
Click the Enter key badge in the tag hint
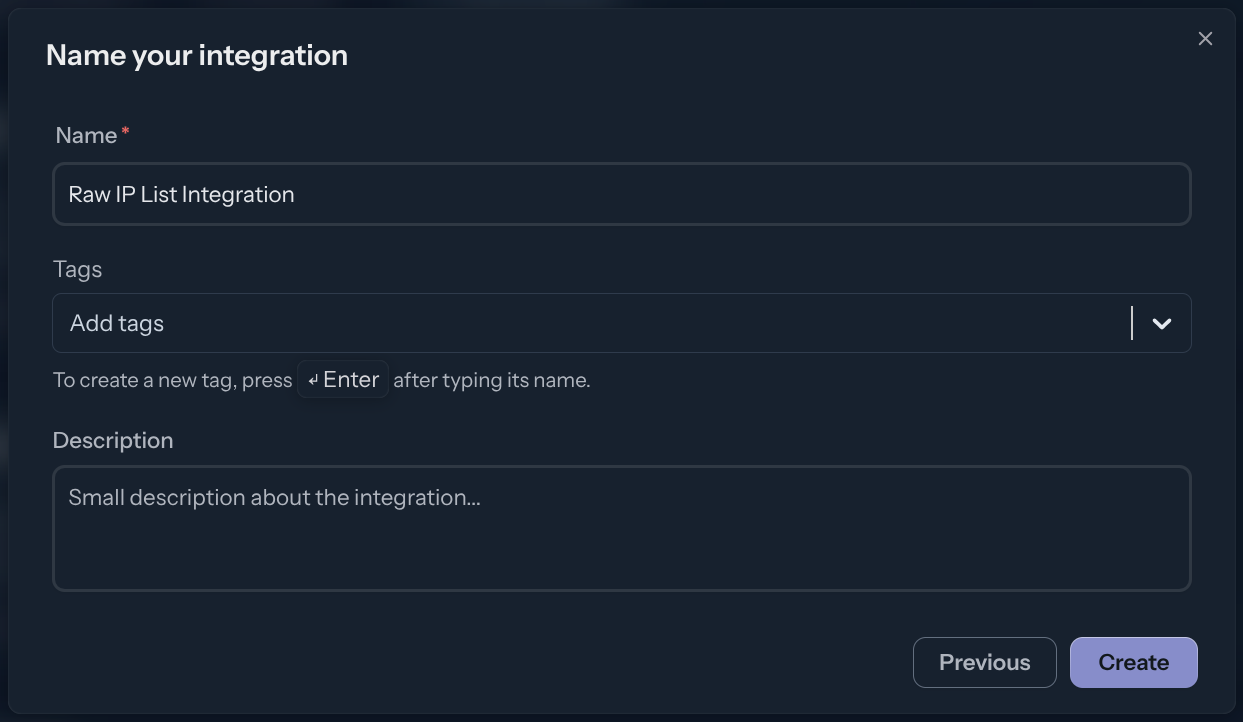(342, 379)
